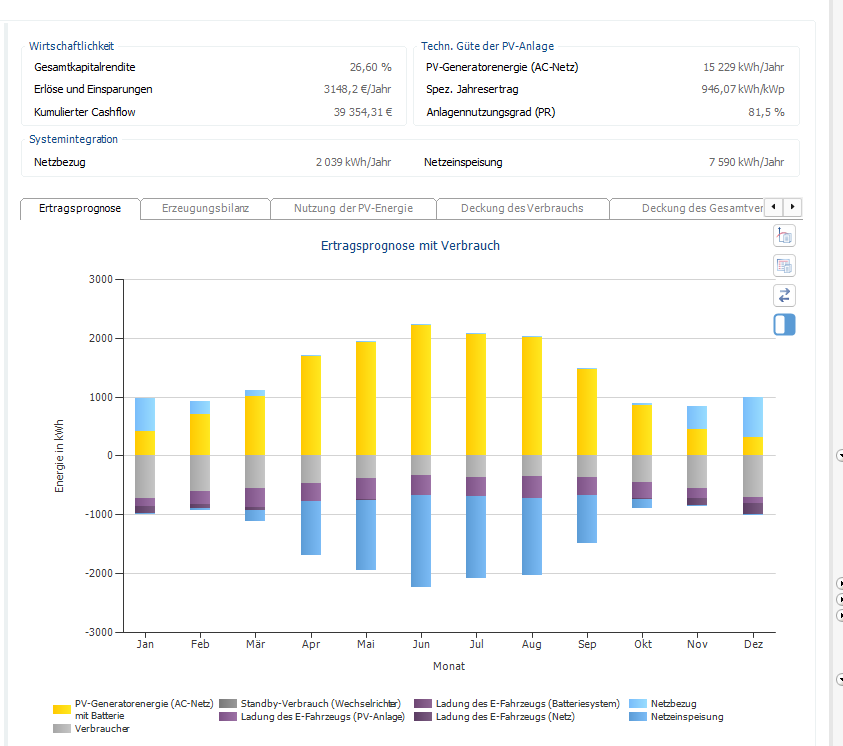The width and height of the screenshot is (843, 746).
Task: Toggle the Netzbezug legend entry
Action: pos(672,704)
